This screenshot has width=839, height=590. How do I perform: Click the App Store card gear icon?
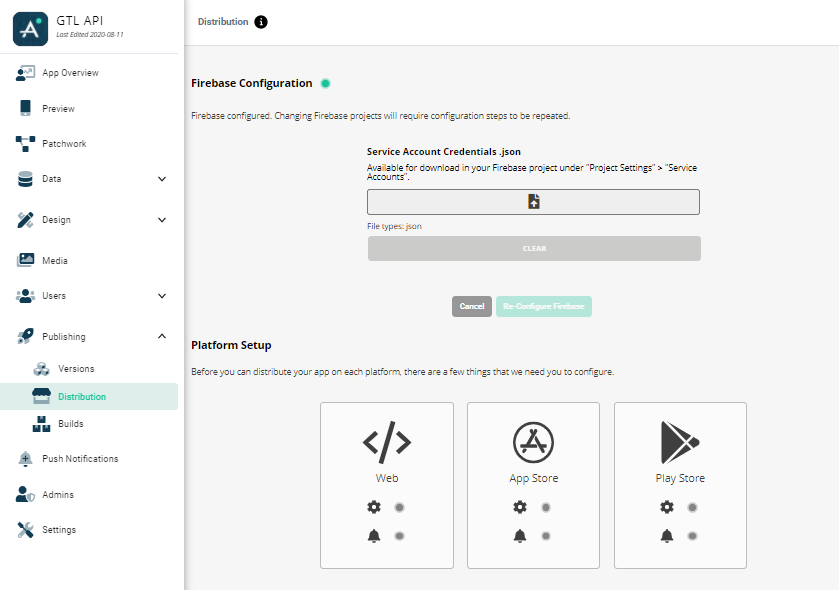[x=520, y=507]
